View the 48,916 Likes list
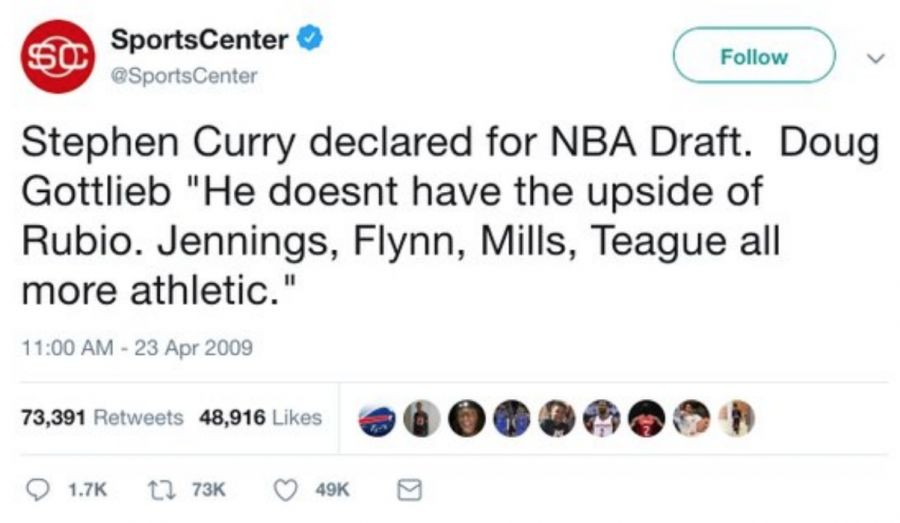 260,417
